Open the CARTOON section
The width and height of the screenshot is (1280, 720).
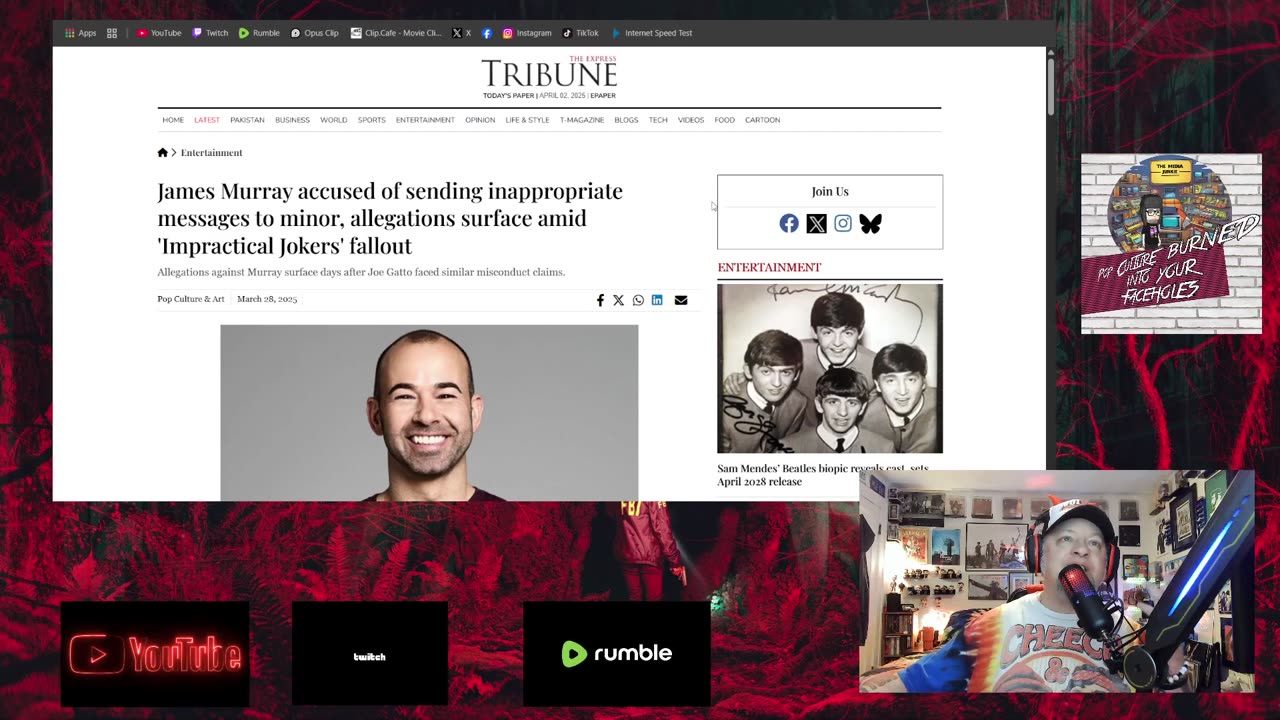(763, 120)
